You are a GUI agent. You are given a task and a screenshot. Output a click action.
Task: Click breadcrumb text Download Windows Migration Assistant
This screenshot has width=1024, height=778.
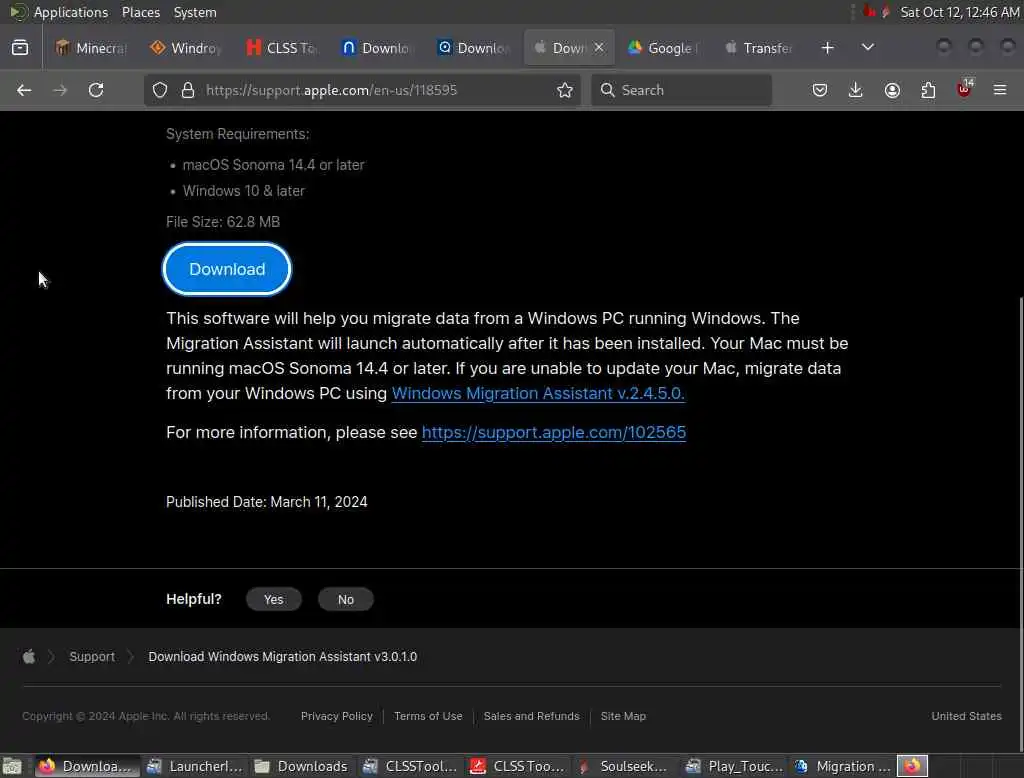coord(282,656)
